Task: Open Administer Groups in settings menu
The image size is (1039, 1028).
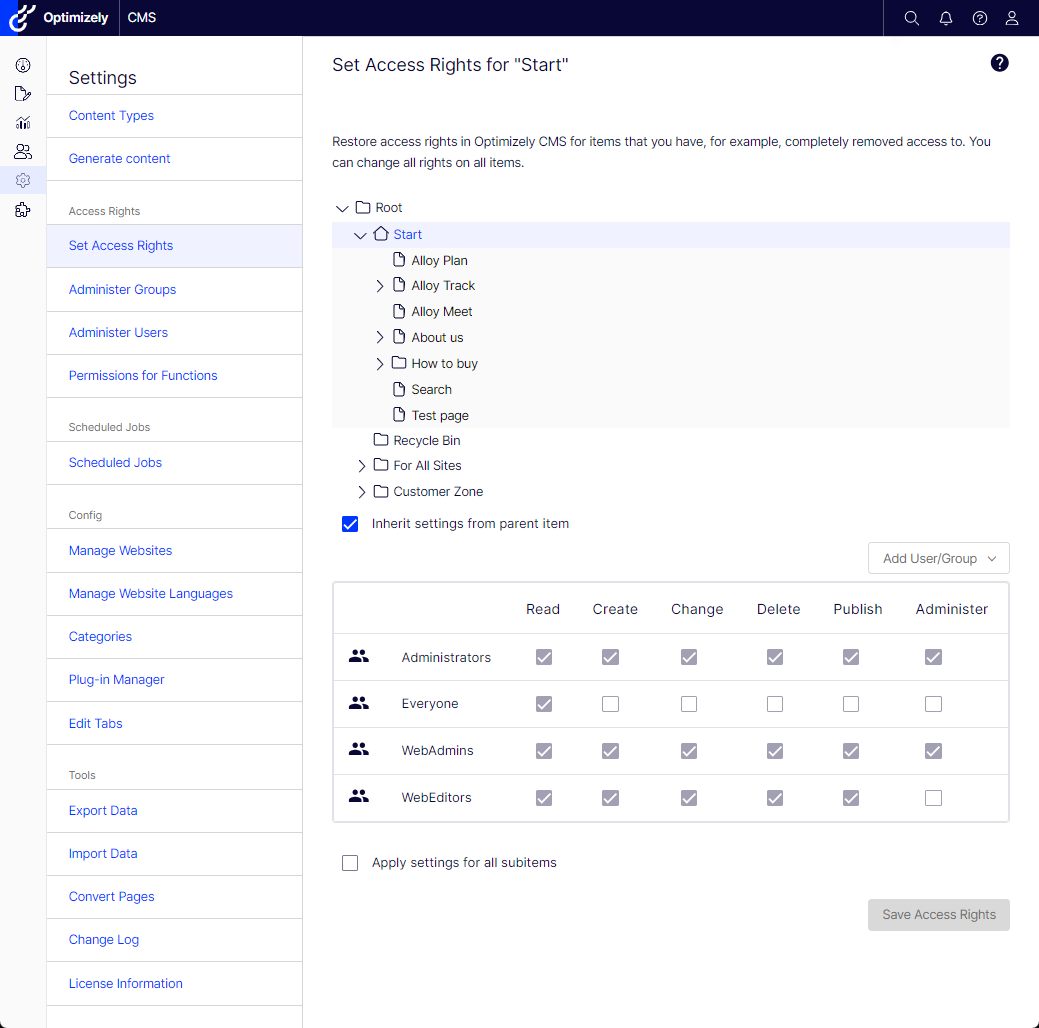Action: (123, 290)
